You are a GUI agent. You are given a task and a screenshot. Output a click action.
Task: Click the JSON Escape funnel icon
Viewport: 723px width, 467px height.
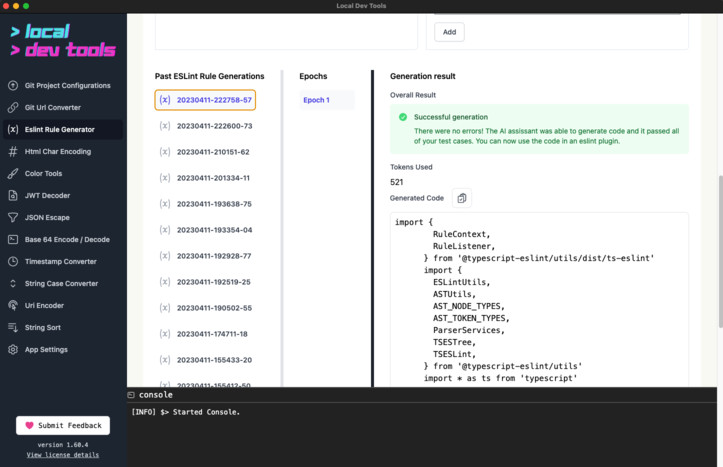click(x=13, y=218)
